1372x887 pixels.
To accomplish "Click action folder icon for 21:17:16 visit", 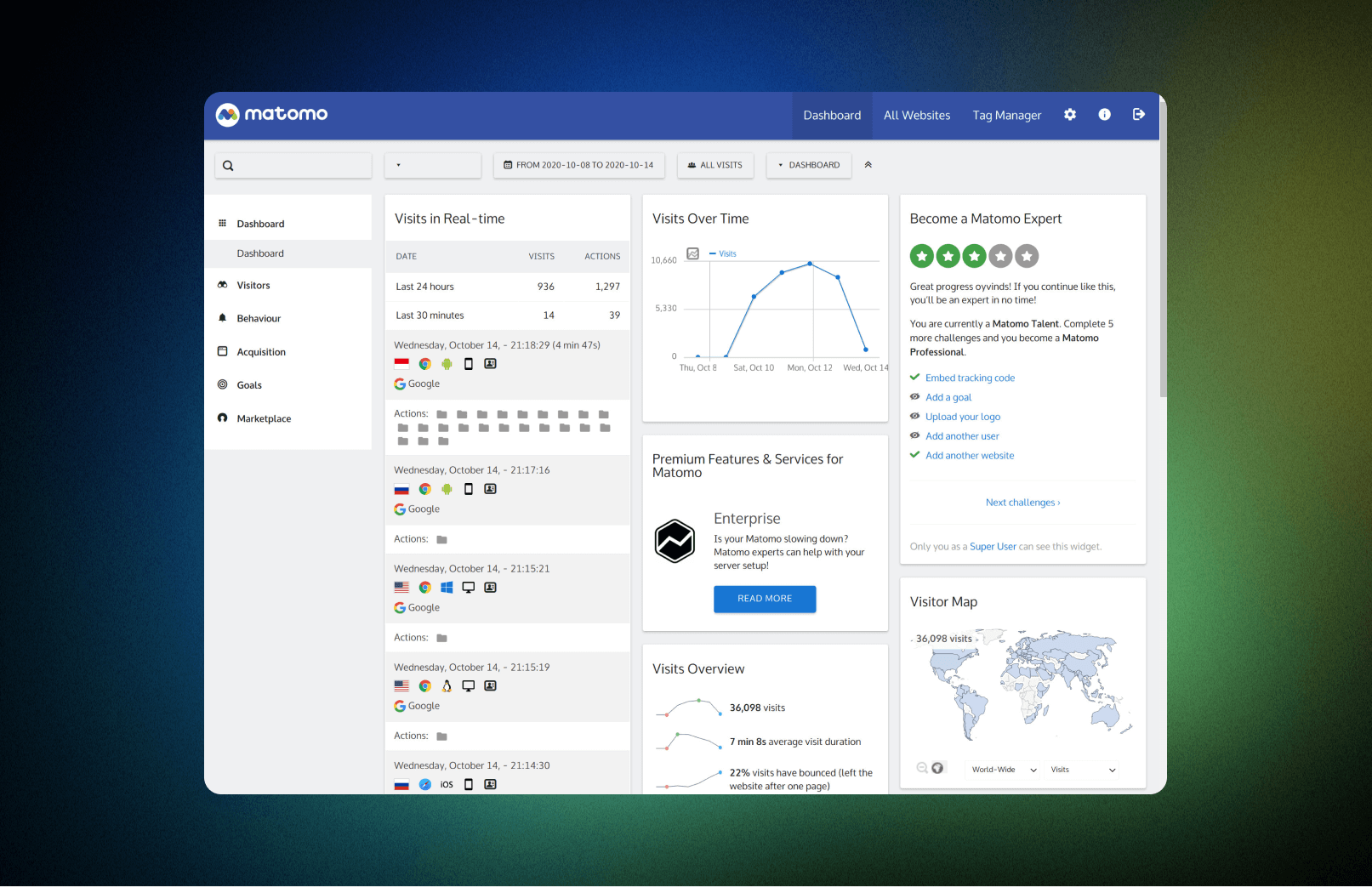I will 442,540.
